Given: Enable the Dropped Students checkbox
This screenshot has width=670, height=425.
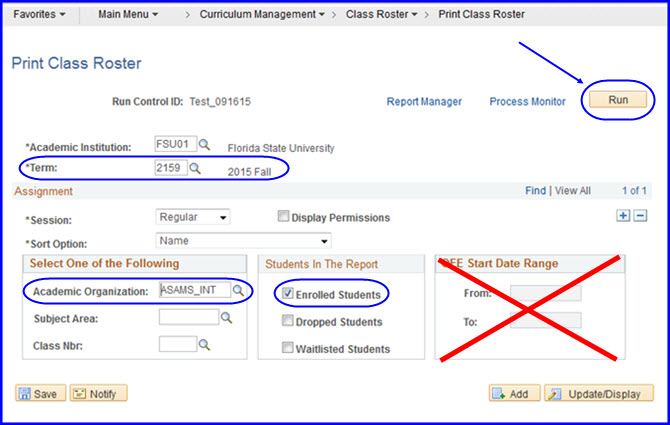Looking at the screenshot, I should coord(287,322).
